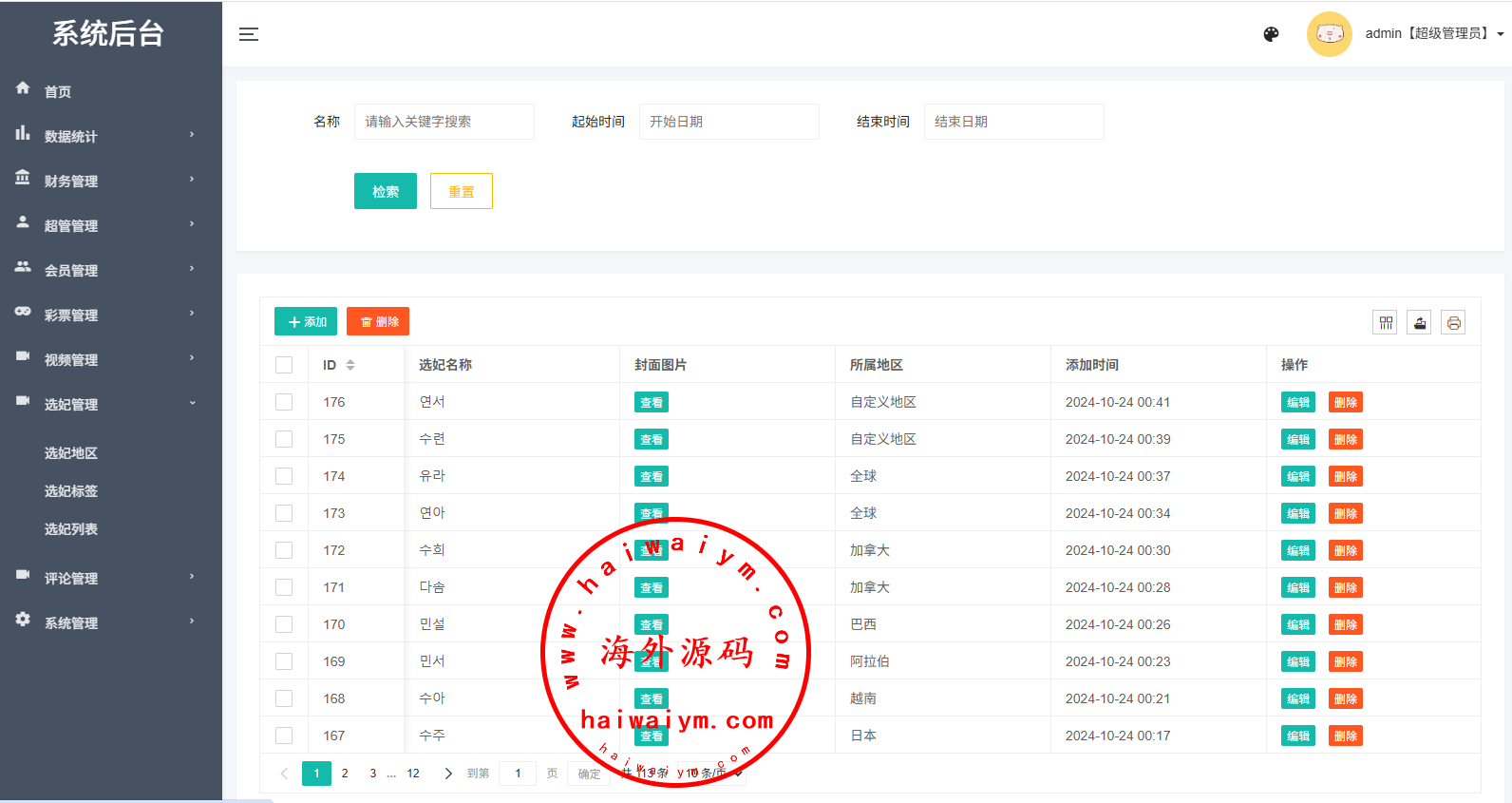Click the 检索 search button

(385, 191)
